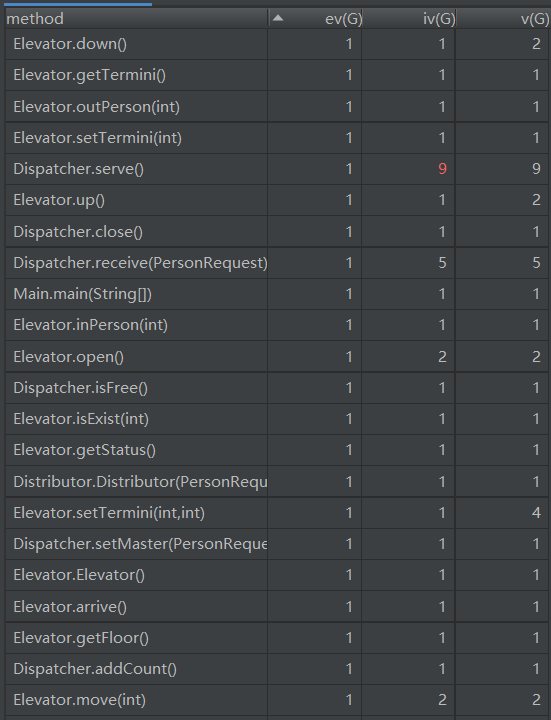Select the Elevator.setTermini(int) row
The height and width of the screenshot is (720, 551).
[278, 138]
